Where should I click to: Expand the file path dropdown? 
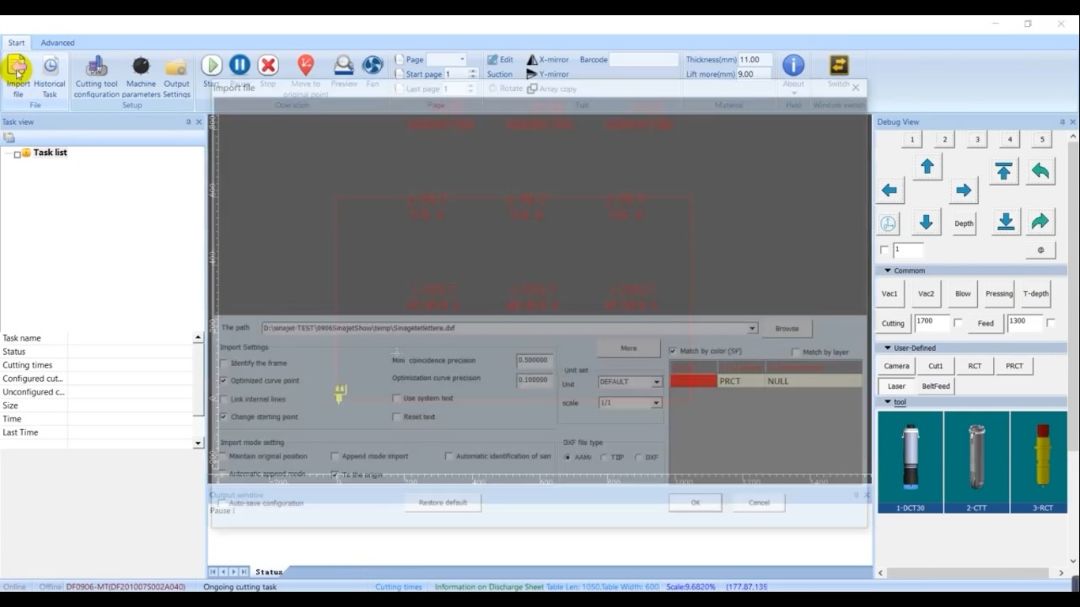tap(752, 328)
